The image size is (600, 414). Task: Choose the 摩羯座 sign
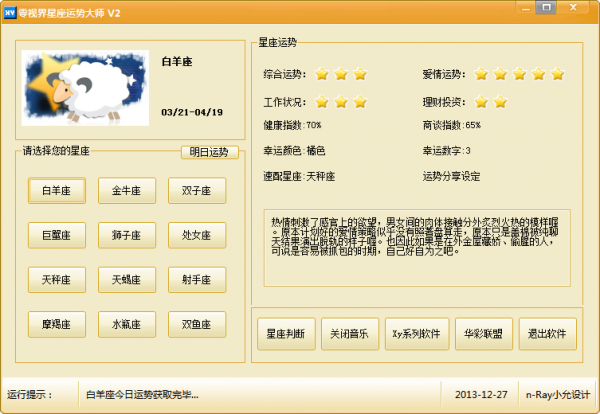pyautogui.click(x=57, y=324)
